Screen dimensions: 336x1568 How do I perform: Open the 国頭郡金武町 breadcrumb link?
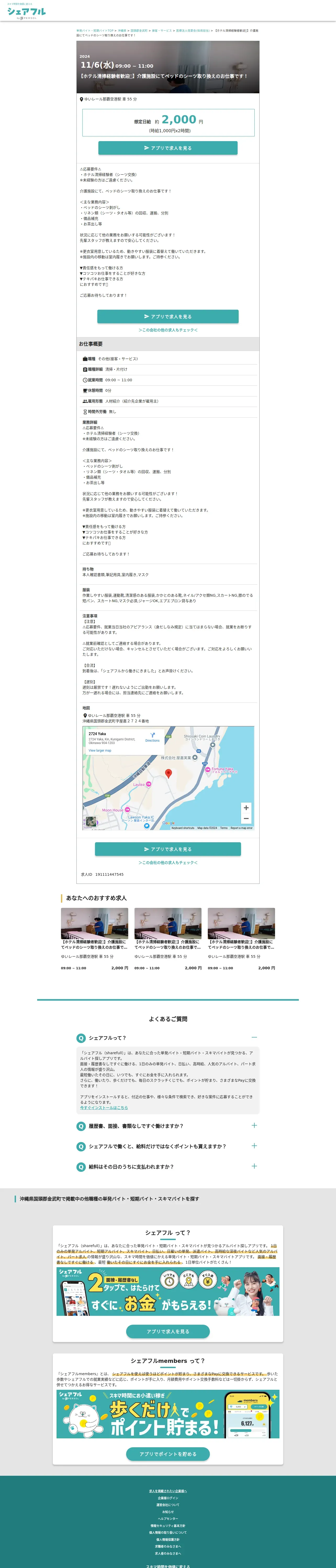click(139, 30)
